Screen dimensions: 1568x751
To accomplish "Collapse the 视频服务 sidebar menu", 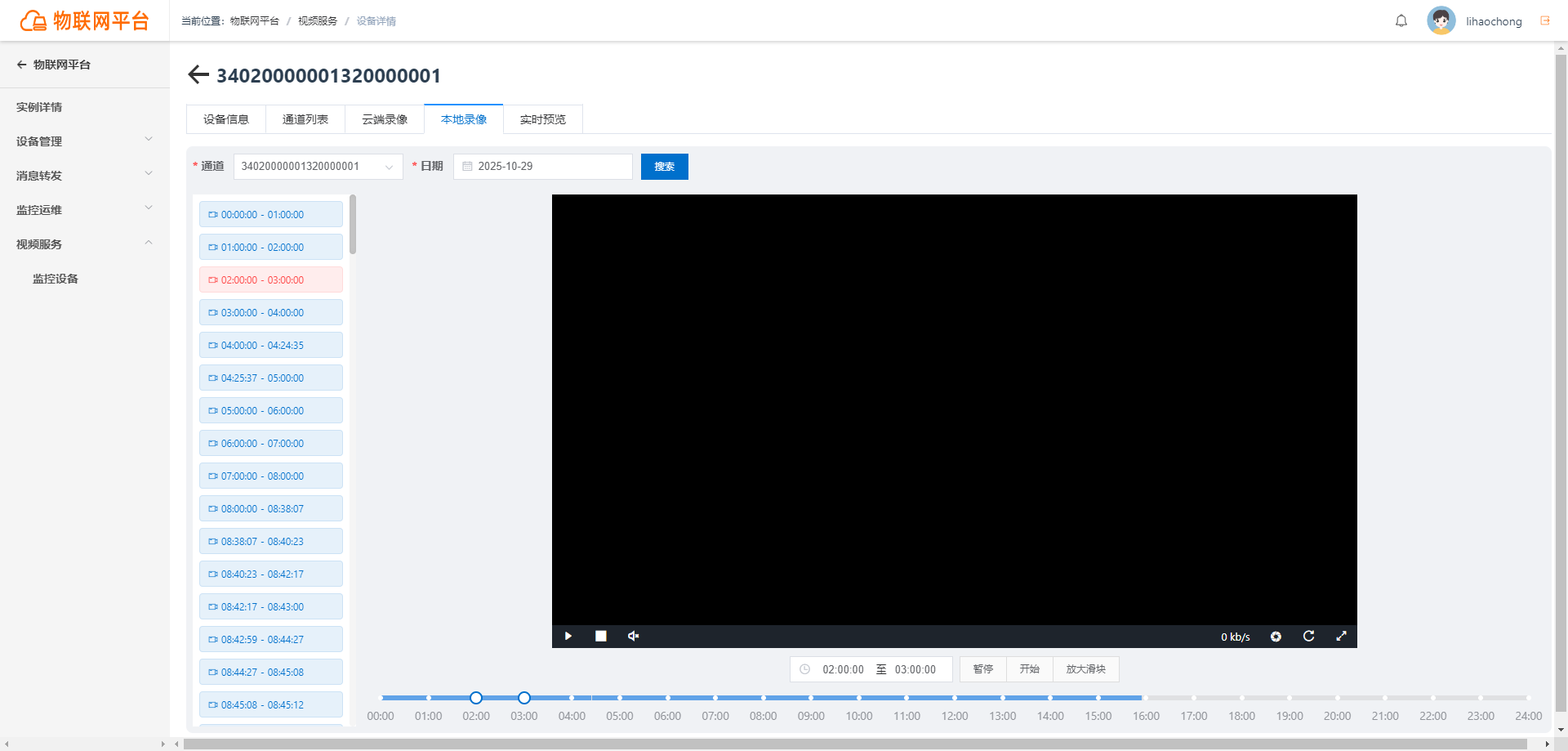I will point(85,244).
